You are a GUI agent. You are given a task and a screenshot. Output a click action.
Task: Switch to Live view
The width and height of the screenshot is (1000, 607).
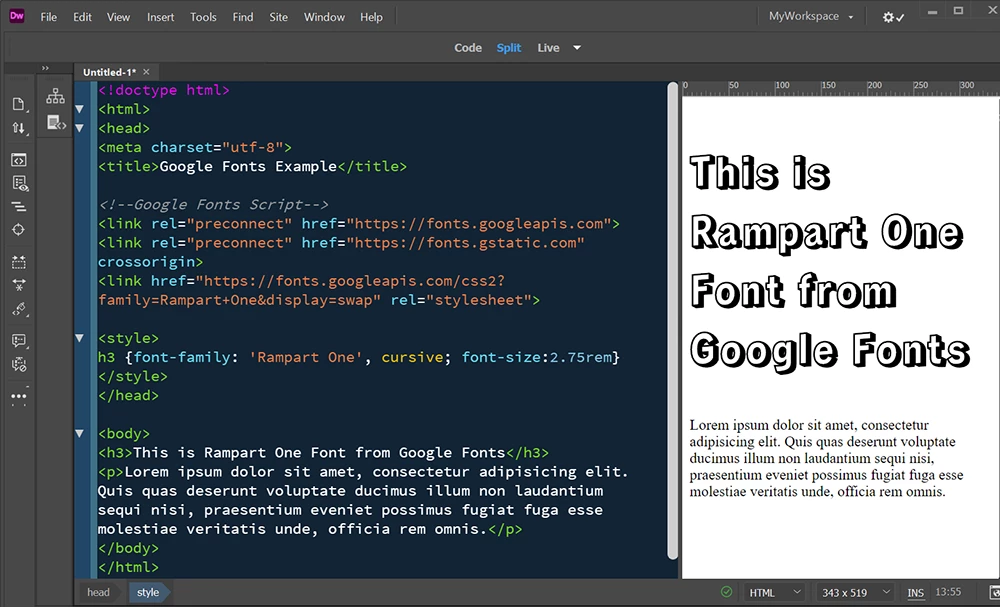coord(548,48)
